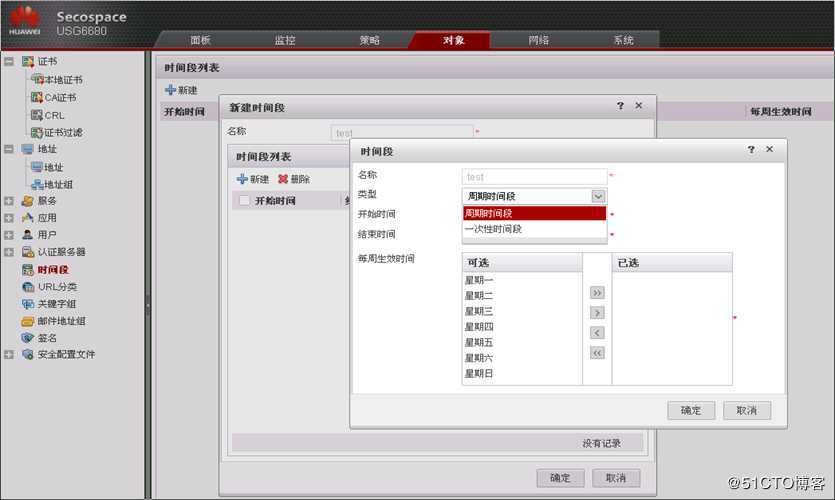Tick the 开始时间 header checkbox
This screenshot has width=835, height=500.
coord(244,201)
